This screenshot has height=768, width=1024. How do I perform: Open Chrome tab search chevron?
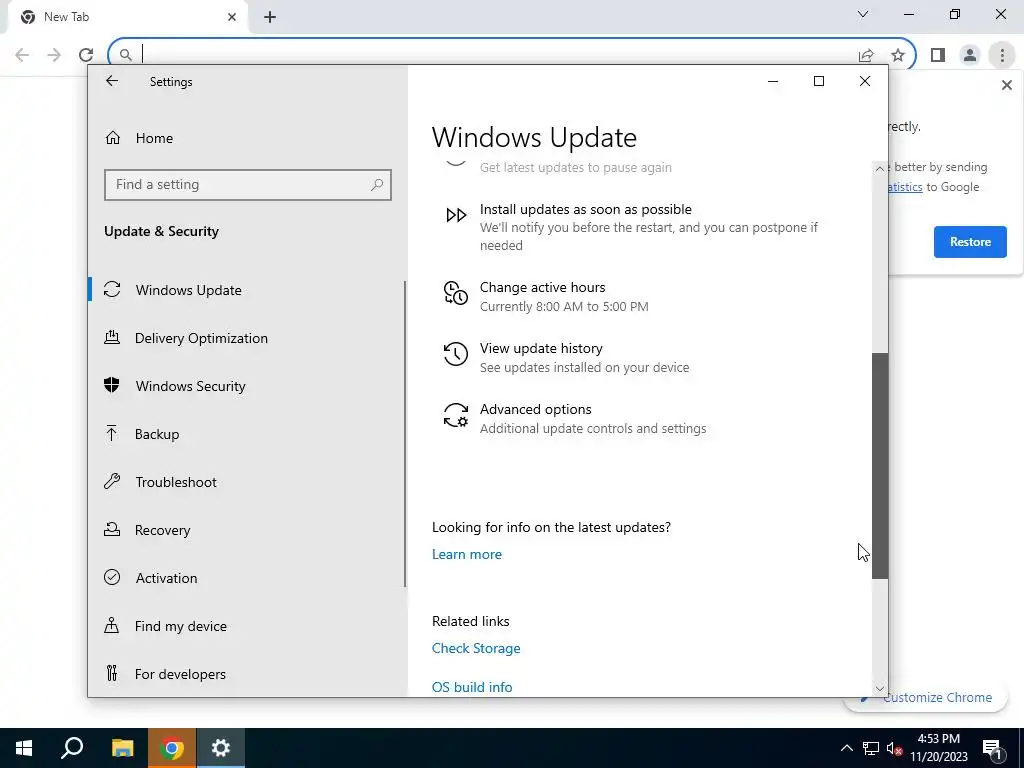(x=863, y=14)
